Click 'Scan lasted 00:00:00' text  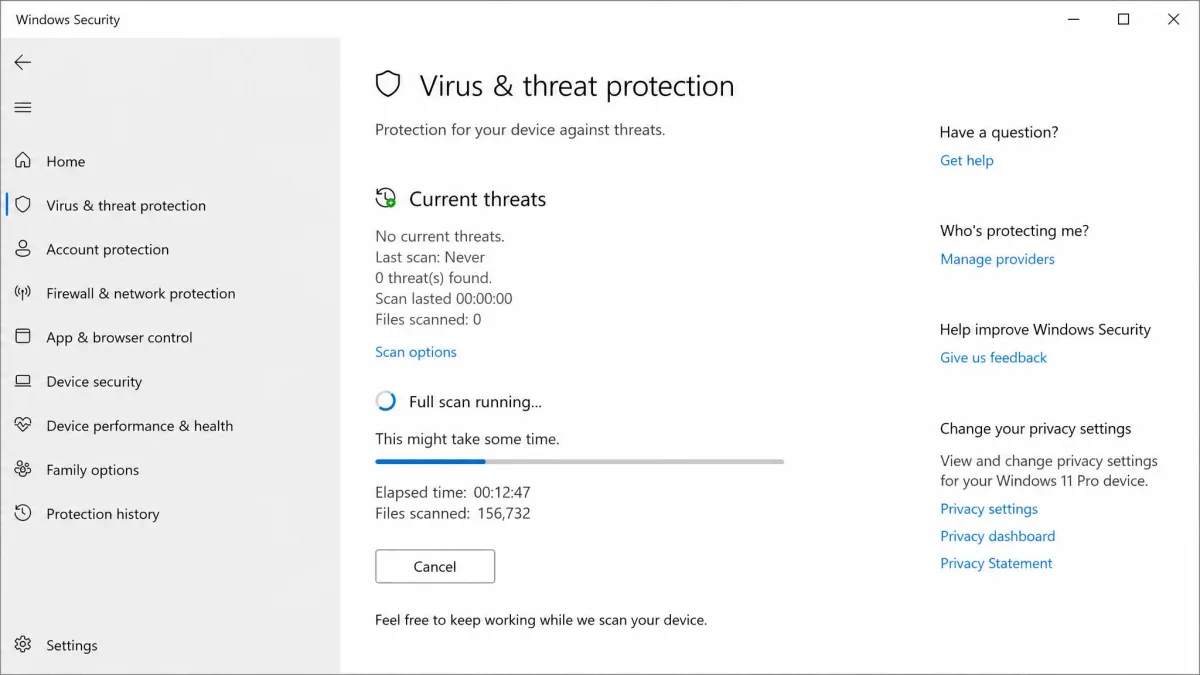[444, 298]
